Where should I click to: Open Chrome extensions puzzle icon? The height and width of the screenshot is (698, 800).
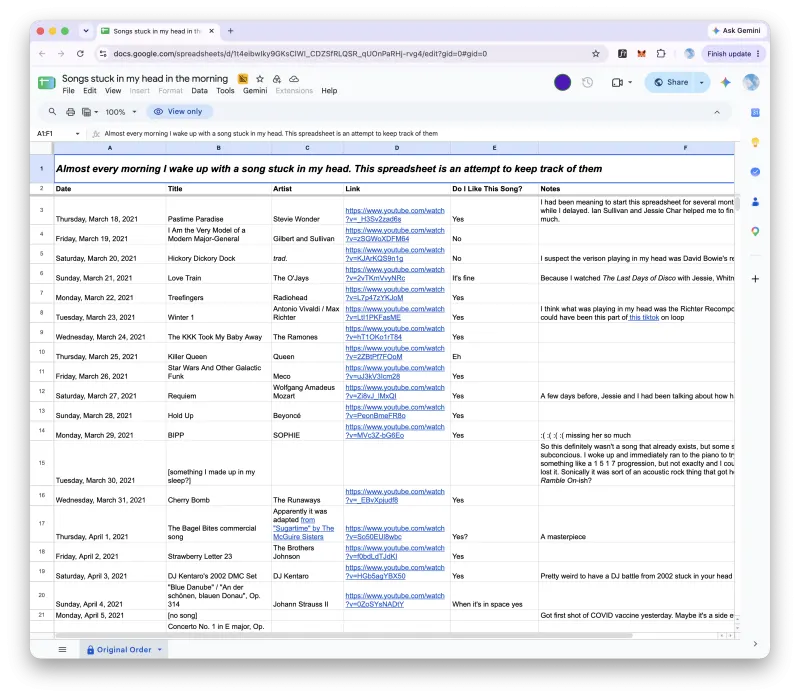[x=661, y=54]
